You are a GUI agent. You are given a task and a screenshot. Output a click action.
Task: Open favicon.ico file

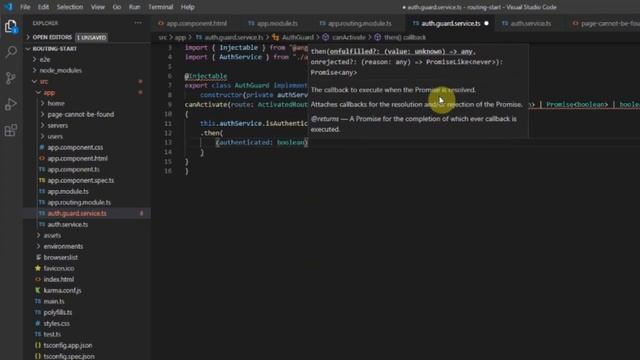click(59, 269)
